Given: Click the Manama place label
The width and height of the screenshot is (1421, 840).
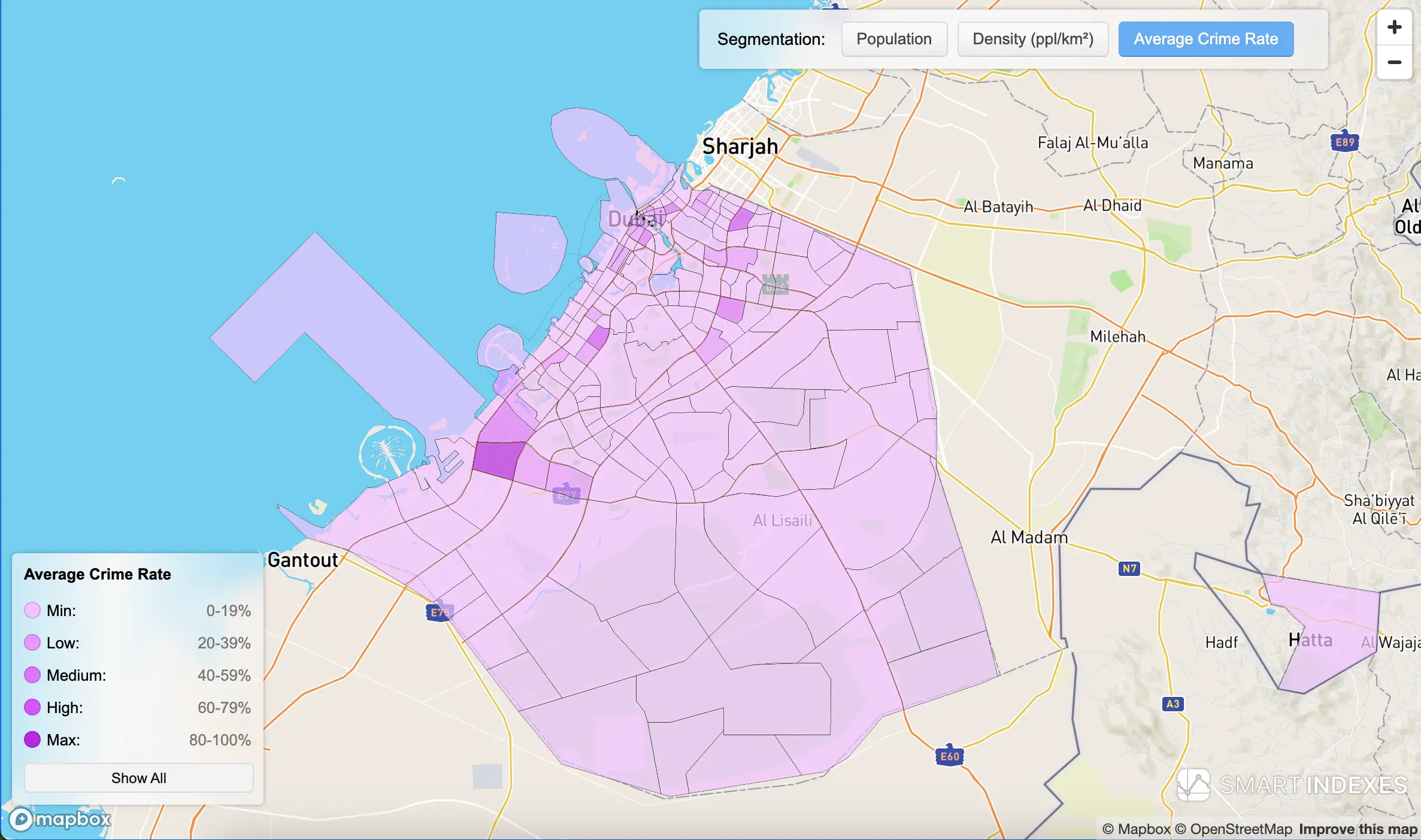Looking at the screenshot, I should point(1223,163).
